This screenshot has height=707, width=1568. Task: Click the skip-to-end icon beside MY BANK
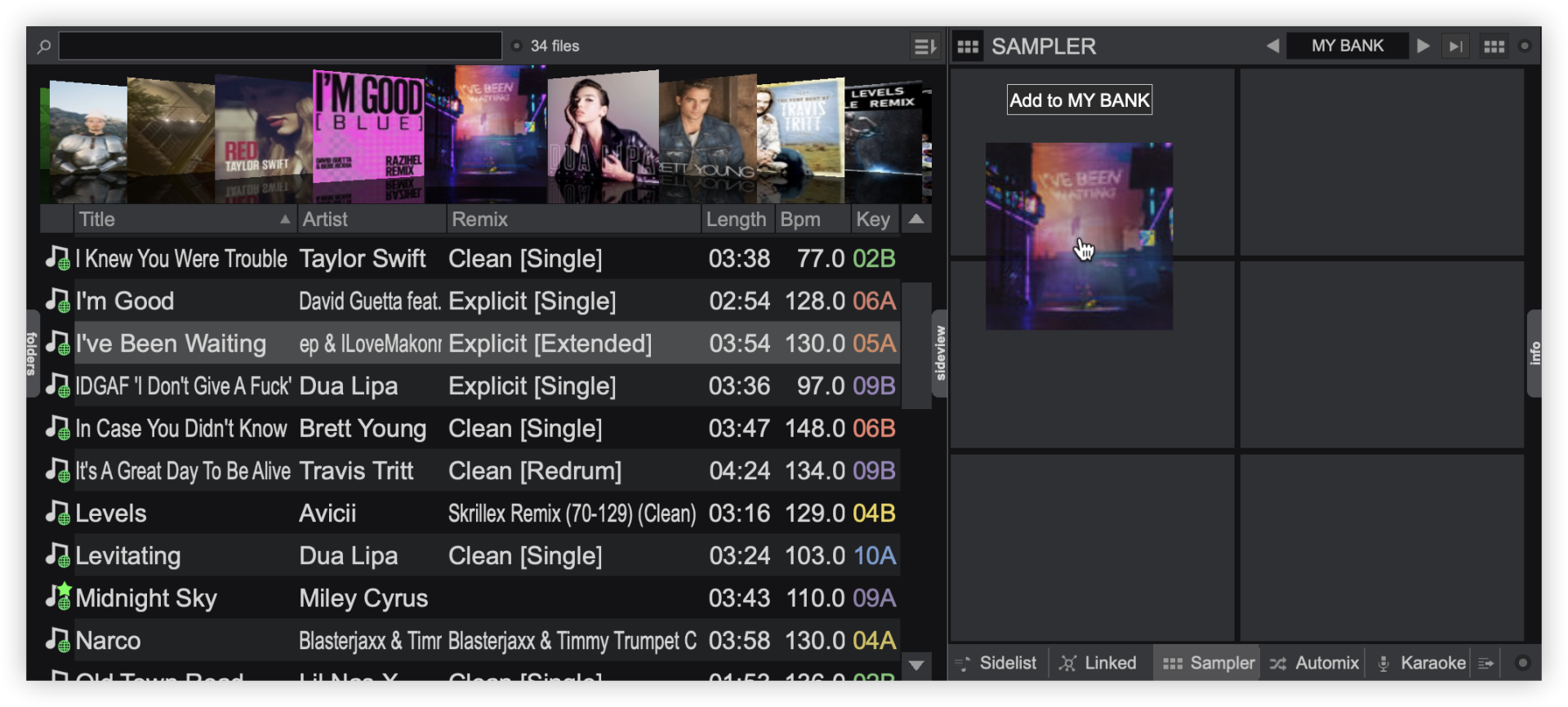pyautogui.click(x=1455, y=47)
